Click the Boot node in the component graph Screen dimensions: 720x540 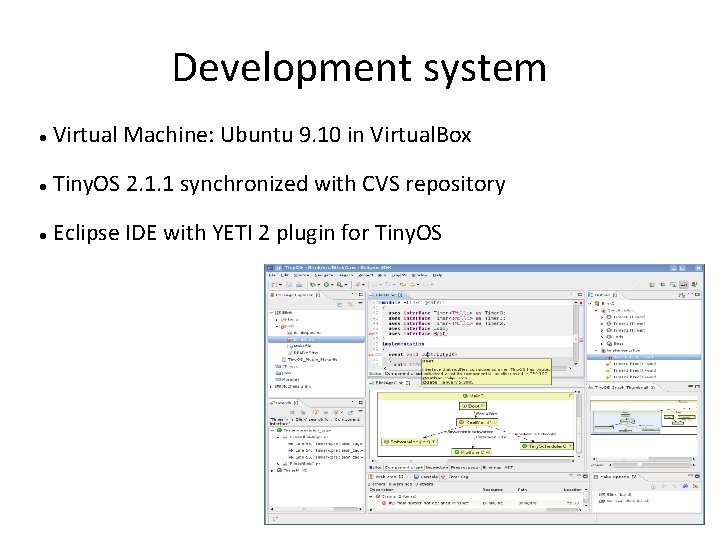472,406
